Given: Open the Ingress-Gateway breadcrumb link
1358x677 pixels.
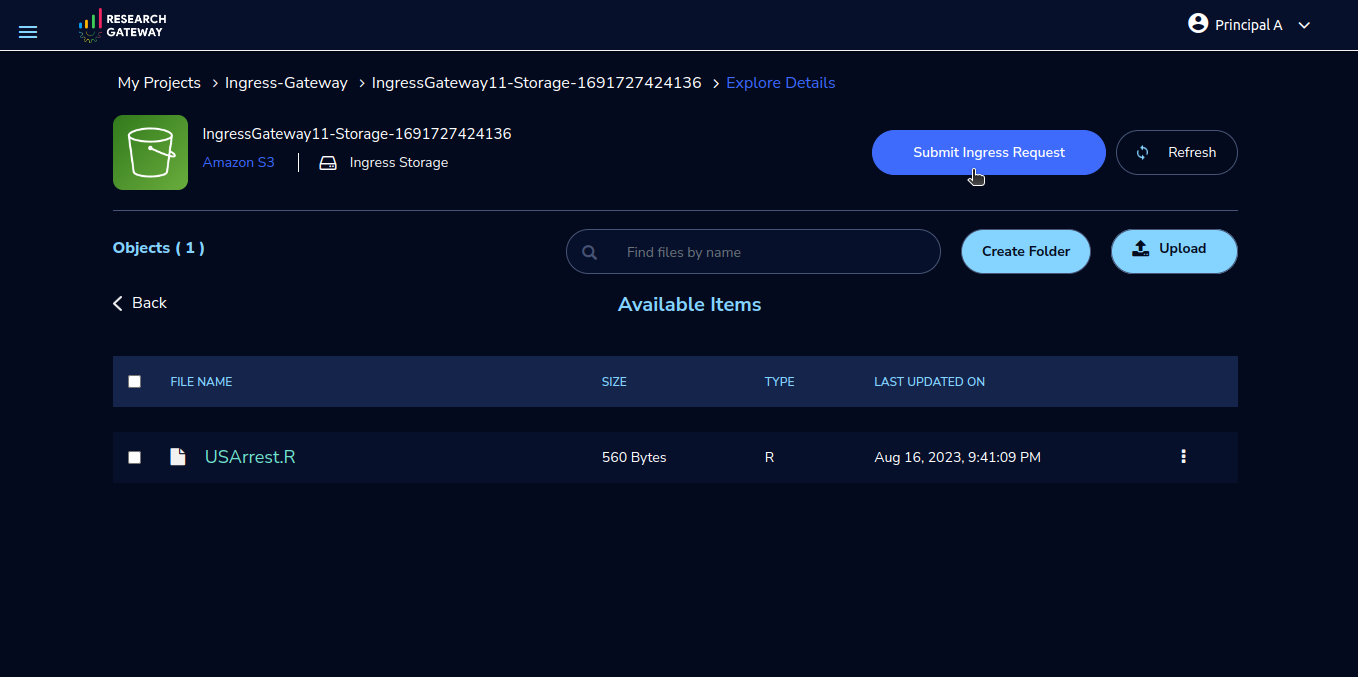Looking at the screenshot, I should click(286, 83).
